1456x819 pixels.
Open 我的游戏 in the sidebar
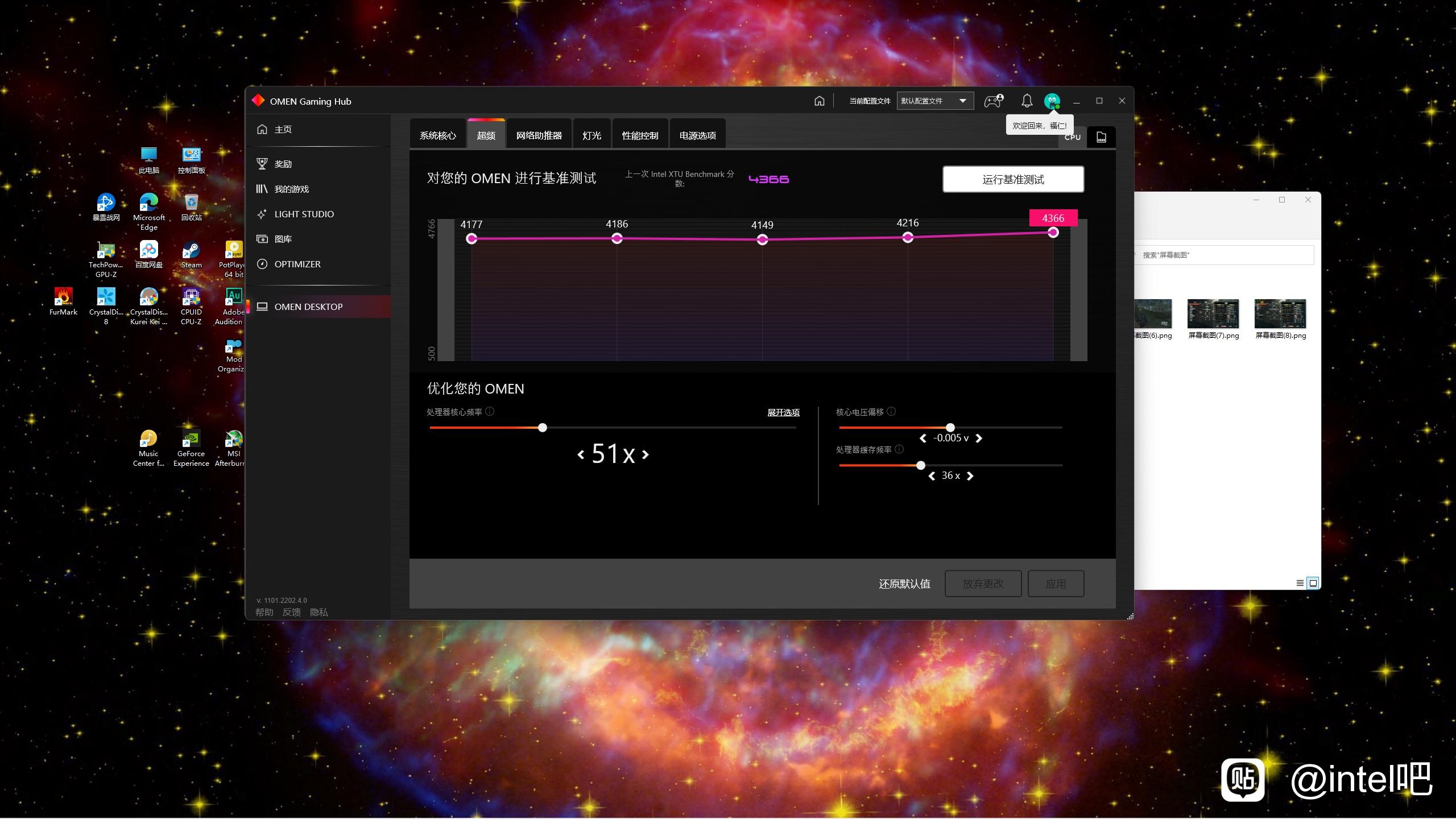click(x=318, y=189)
